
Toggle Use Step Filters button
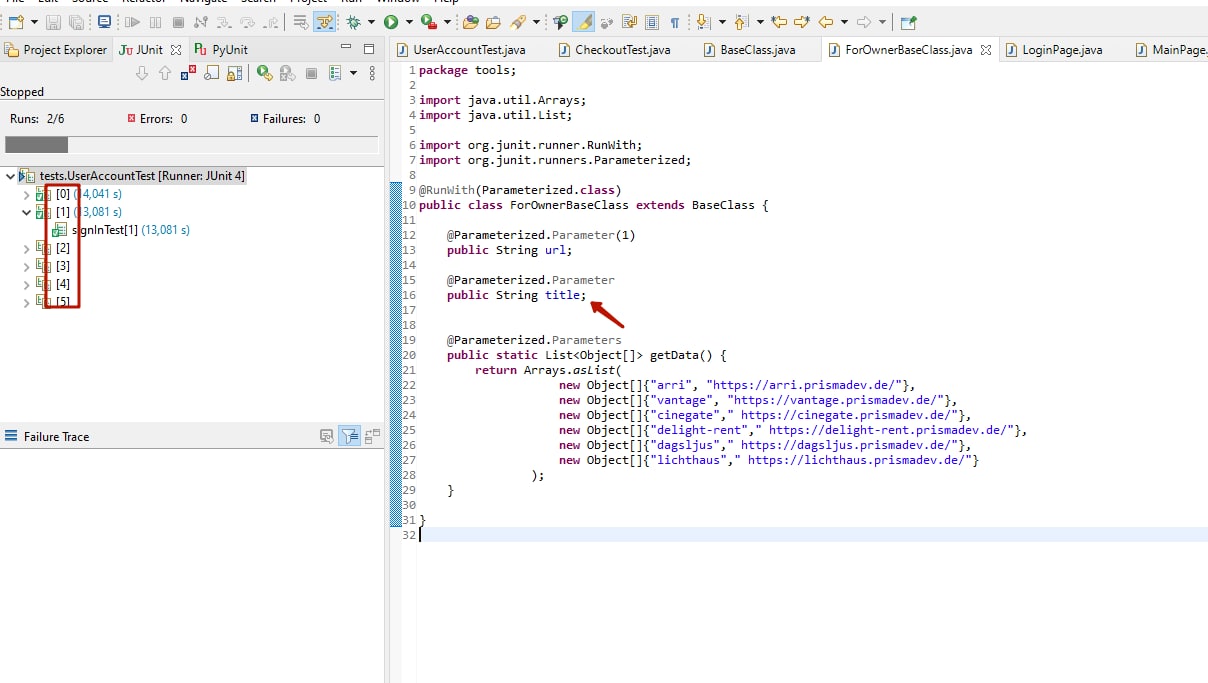pyautogui.click(x=324, y=22)
